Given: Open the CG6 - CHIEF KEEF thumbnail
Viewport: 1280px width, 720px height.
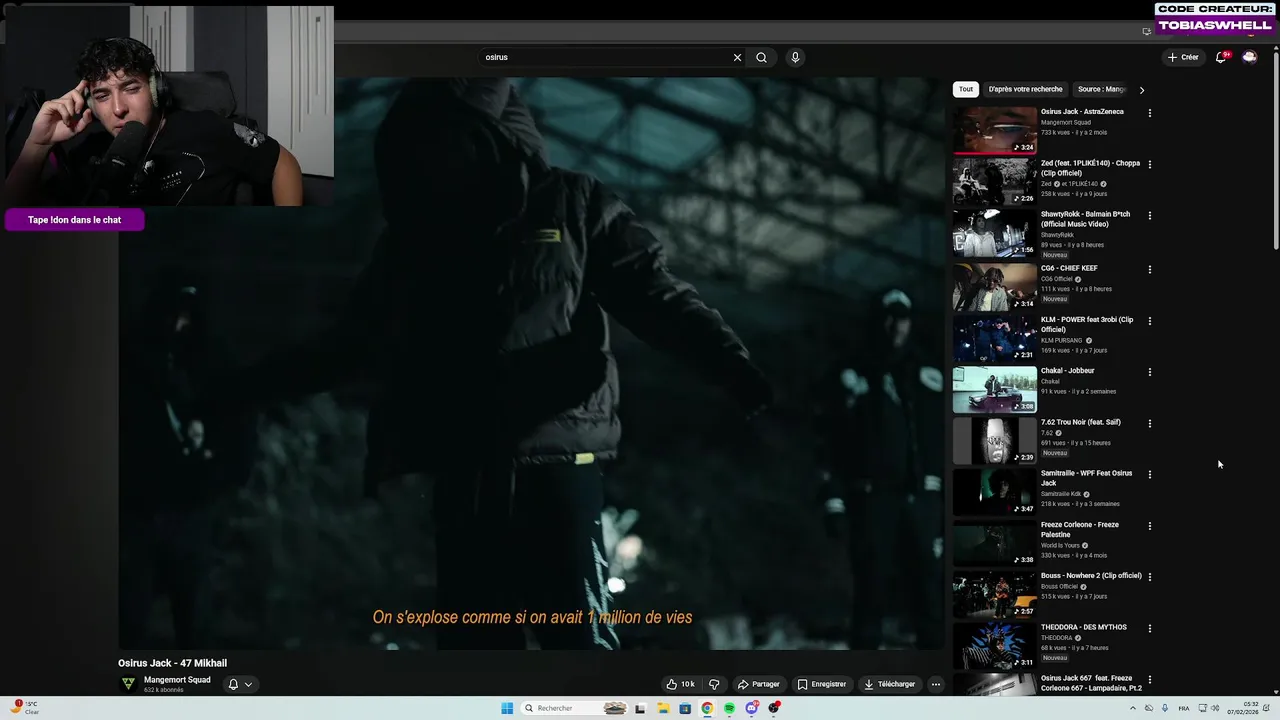Looking at the screenshot, I should coord(995,287).
